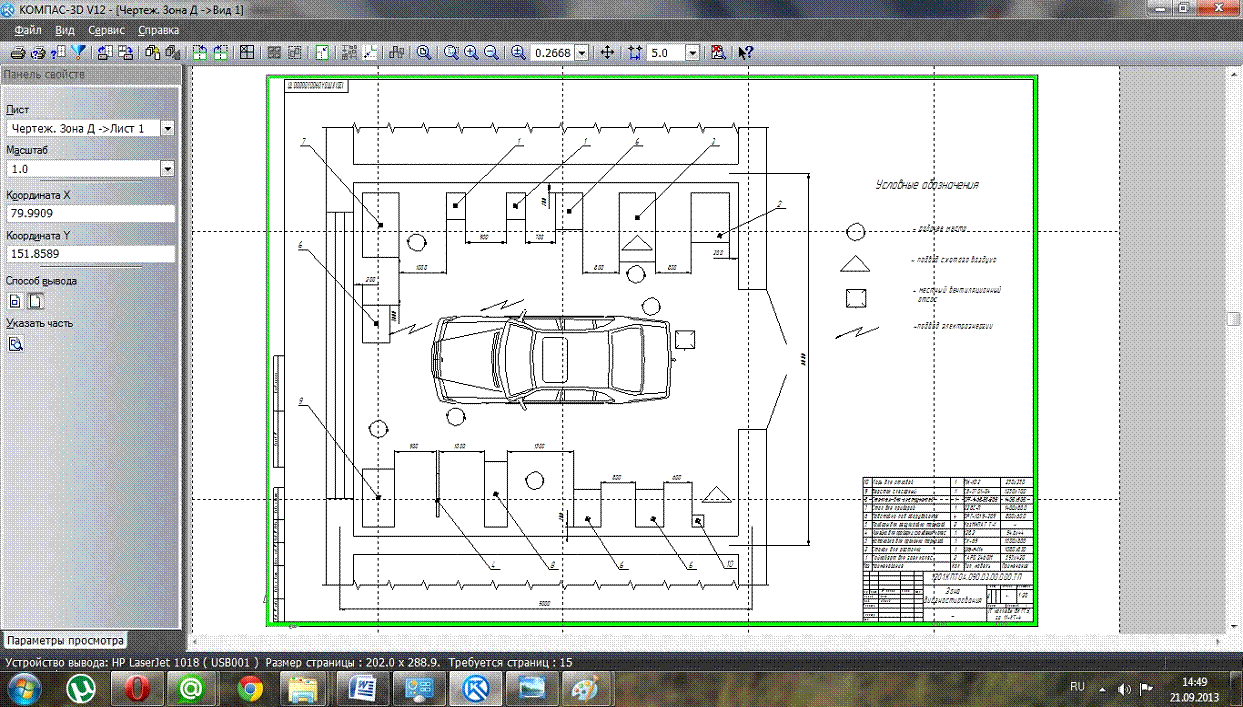
Task: Select the second 'Способ вывода' output mode
Action: (x=35, y=301)
